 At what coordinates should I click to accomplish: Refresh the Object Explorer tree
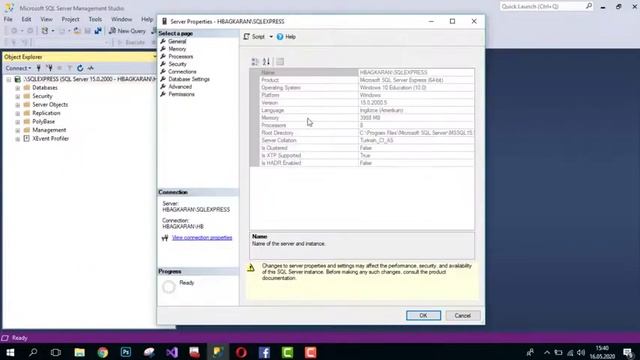point(80,68)
